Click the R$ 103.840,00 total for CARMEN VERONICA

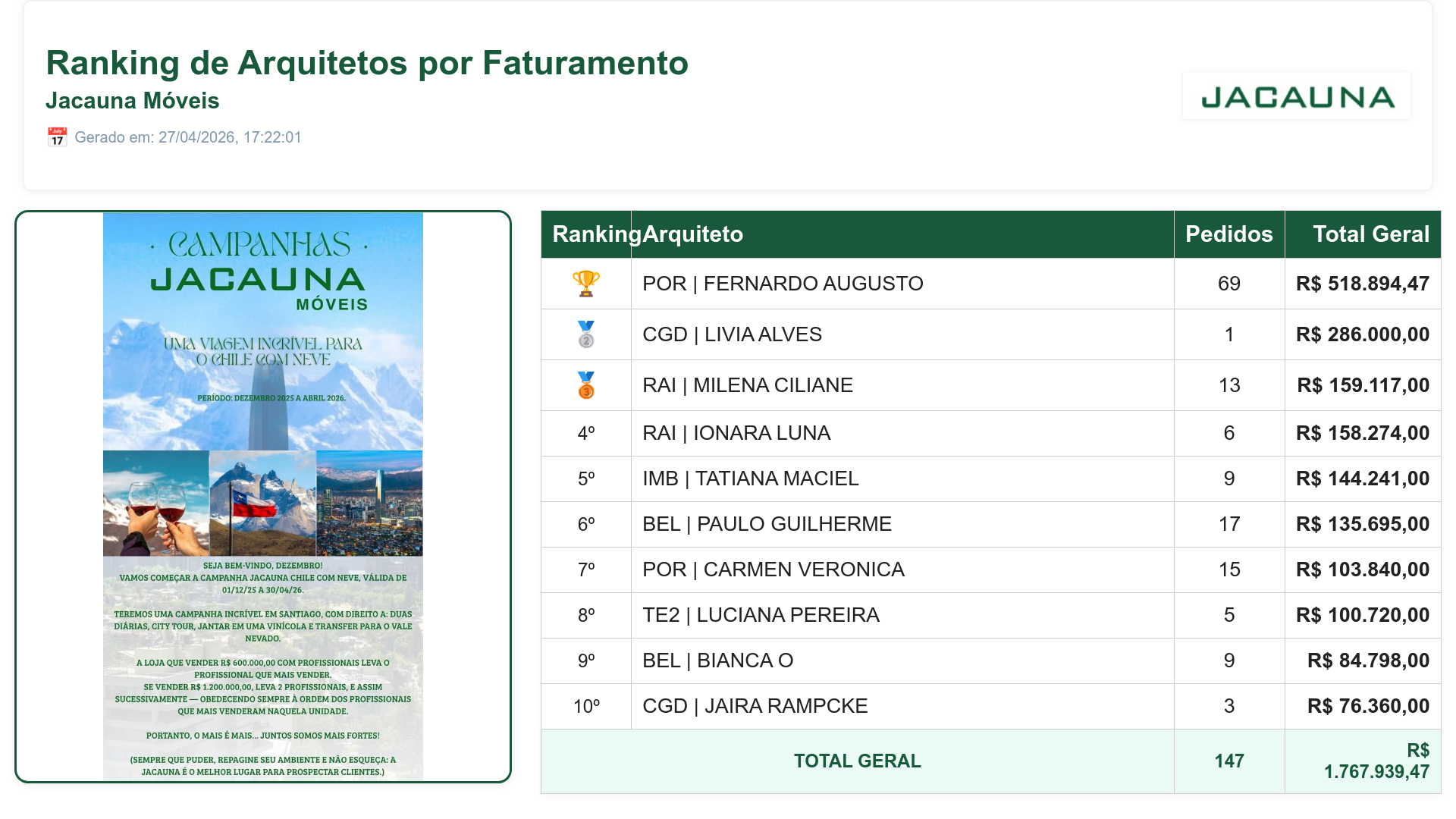(x=1363, y=570)
